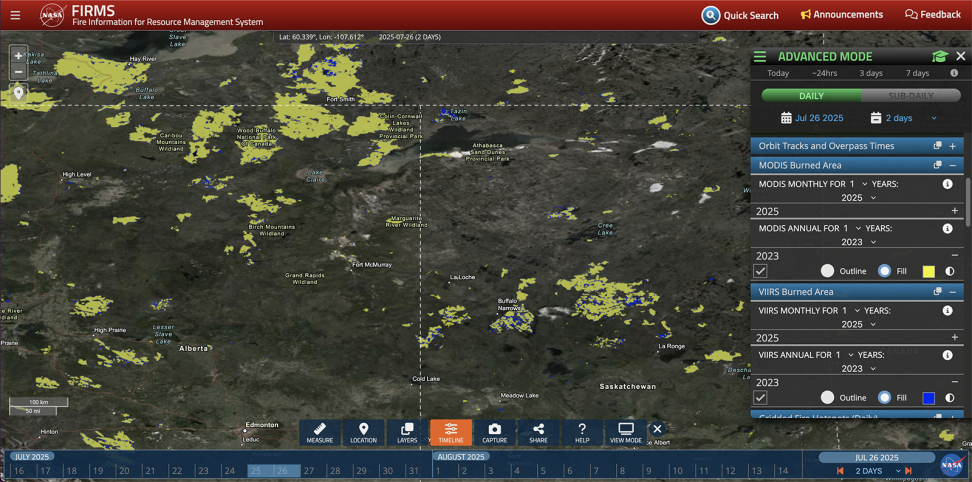
Task: Open MODIS Annual 2023 year dropdown
Action: pyautogui.click(x=859, y=242)
